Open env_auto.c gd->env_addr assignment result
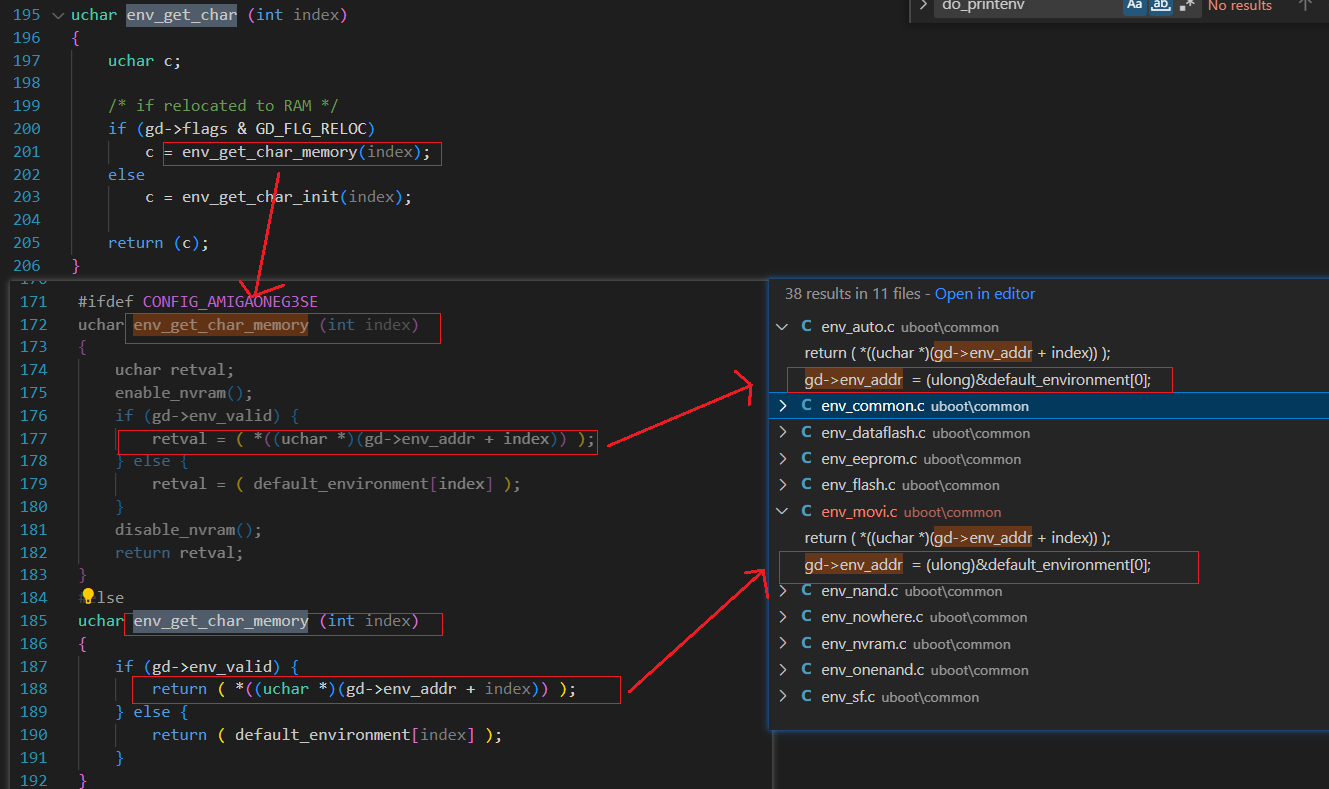Viewport: 1329px width, 789px height. pos(977,380)
